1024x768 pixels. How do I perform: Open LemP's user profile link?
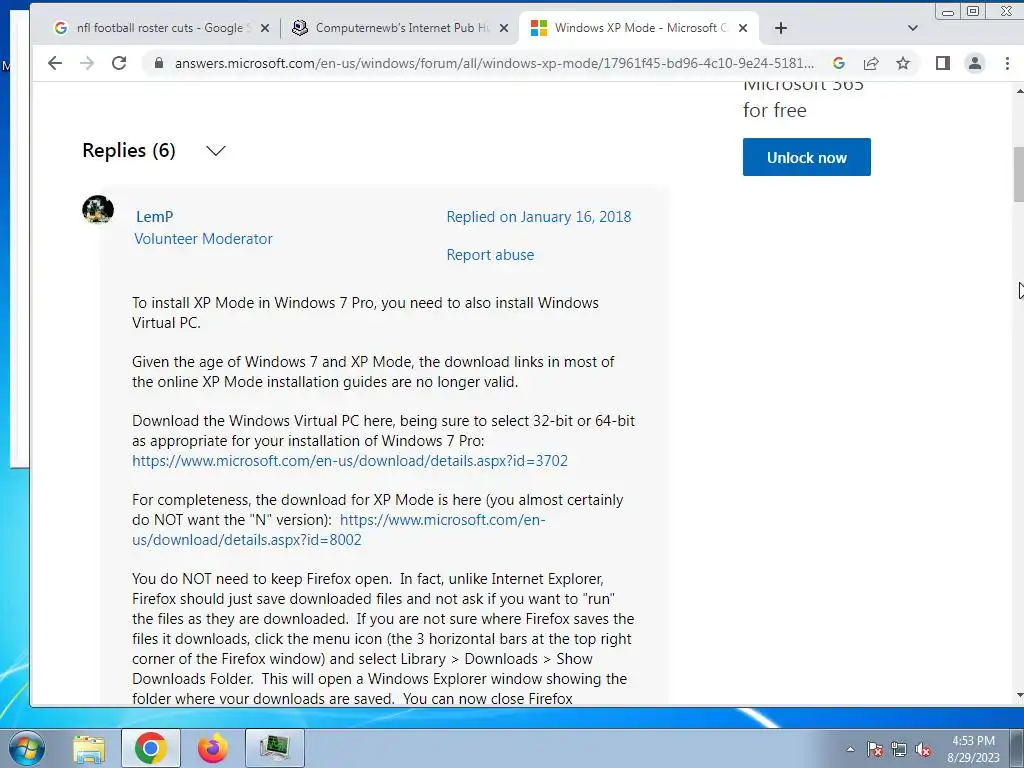[x=154, y=217]
